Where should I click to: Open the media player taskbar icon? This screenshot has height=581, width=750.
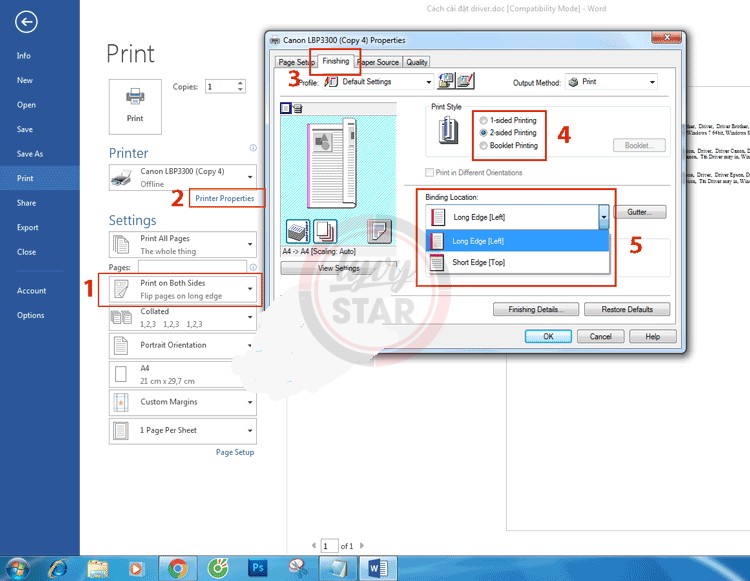coord(136,569)
